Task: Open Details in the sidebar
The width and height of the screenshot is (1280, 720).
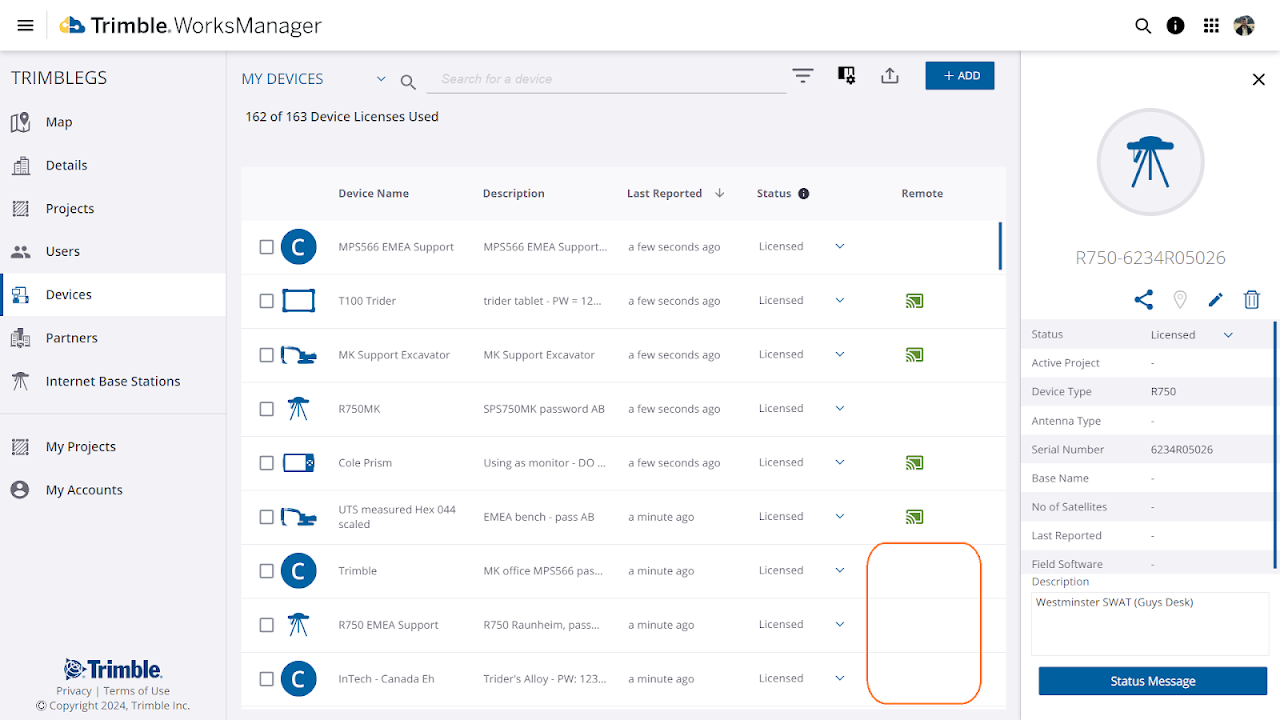Action: tap(113, 165)
